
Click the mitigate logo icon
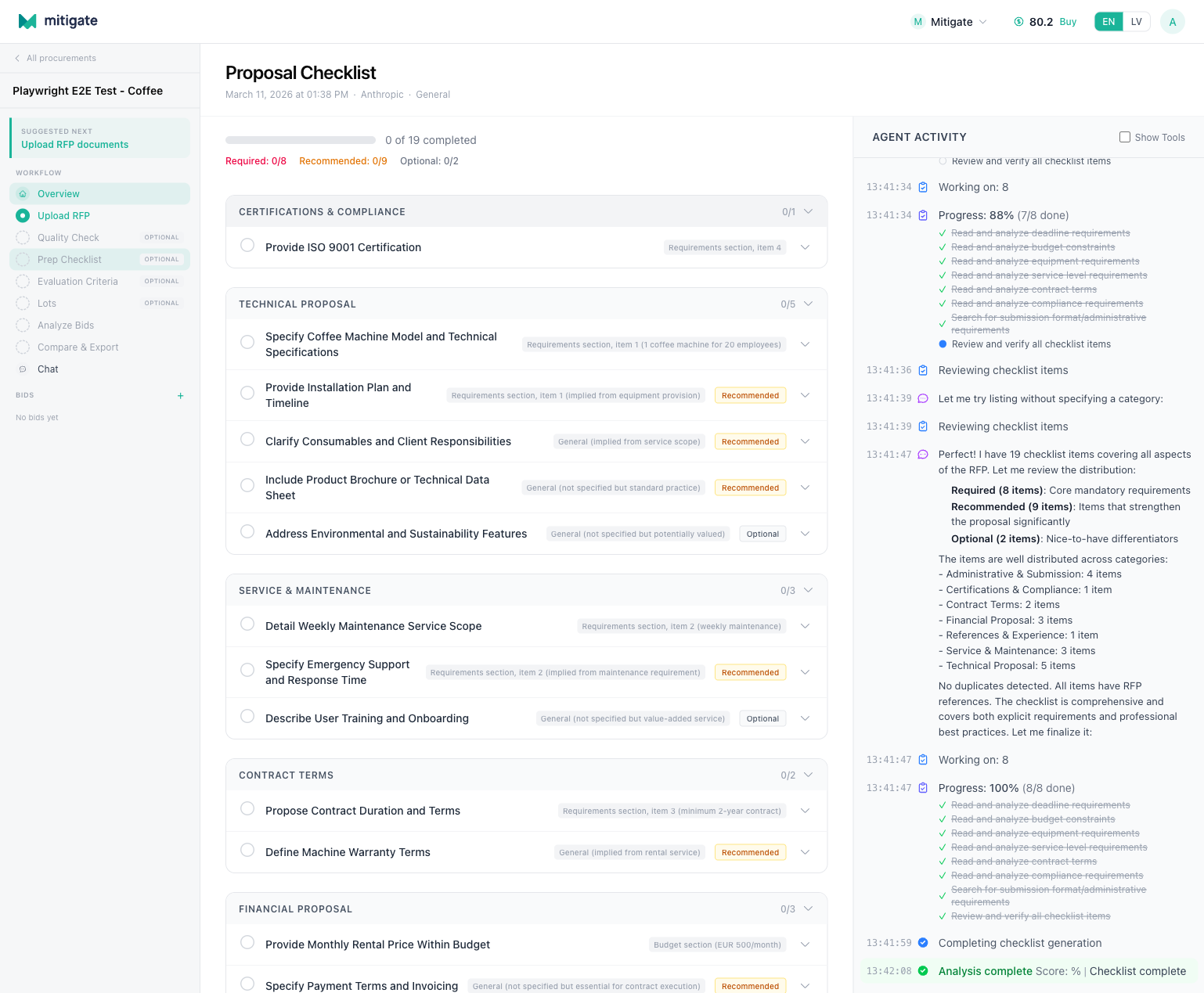pos(27,21)
